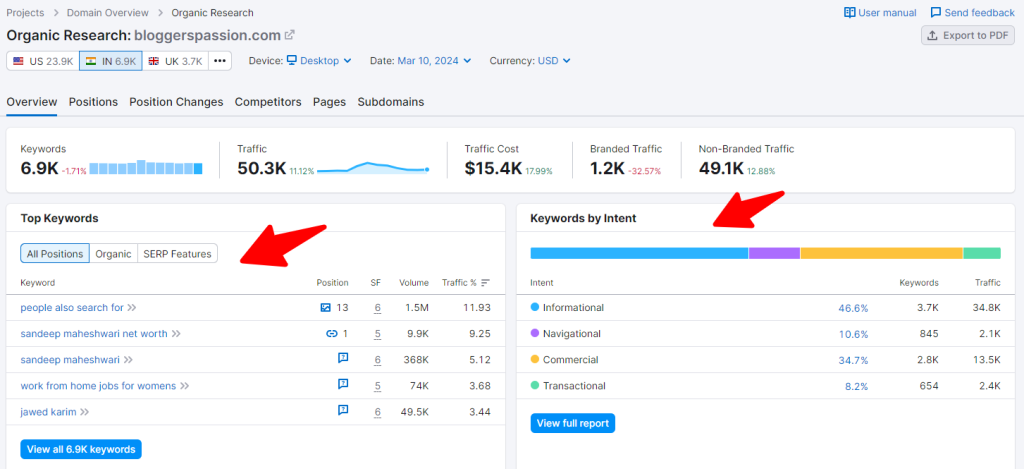Click the Volume column header
The height and width of the screenshot is (469, 1024).
414,283
